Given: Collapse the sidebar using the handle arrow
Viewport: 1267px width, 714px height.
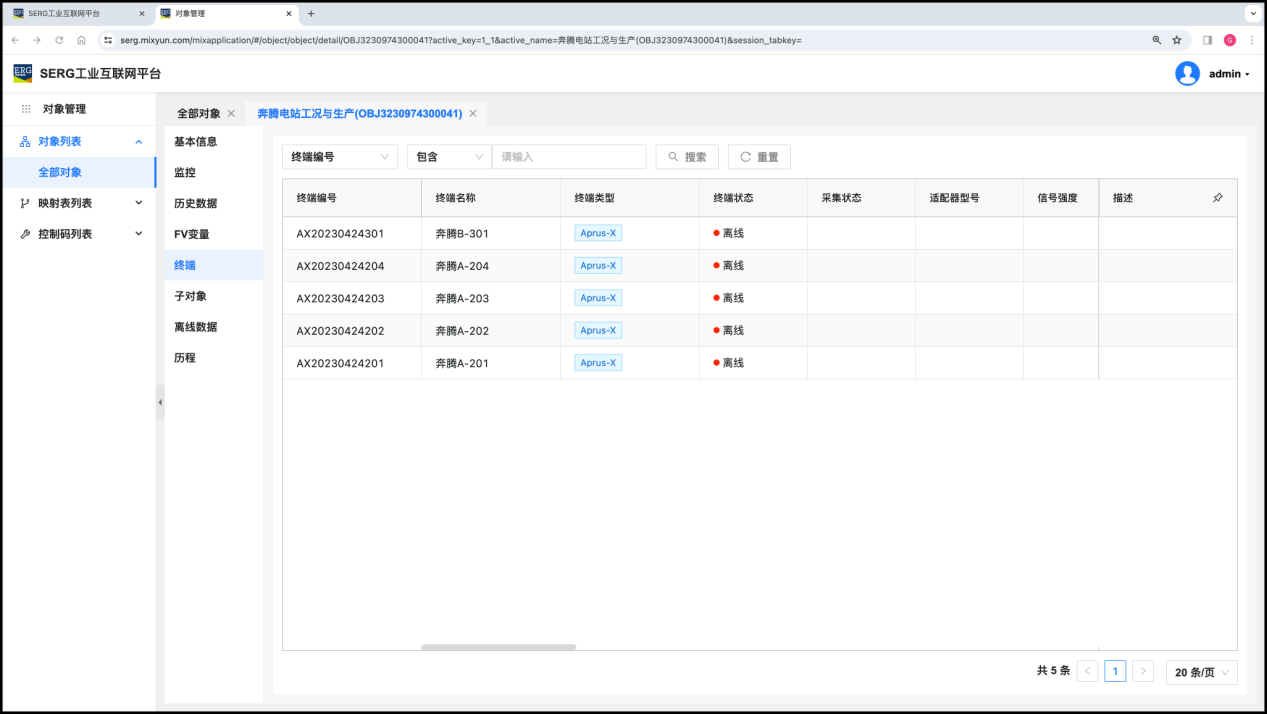Looking at the screenshot, I should [x=160, y=402].
